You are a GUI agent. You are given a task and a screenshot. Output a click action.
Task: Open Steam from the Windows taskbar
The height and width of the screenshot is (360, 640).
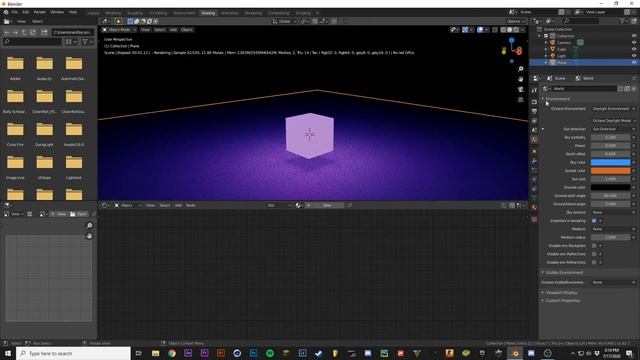[x=319, y=353]
